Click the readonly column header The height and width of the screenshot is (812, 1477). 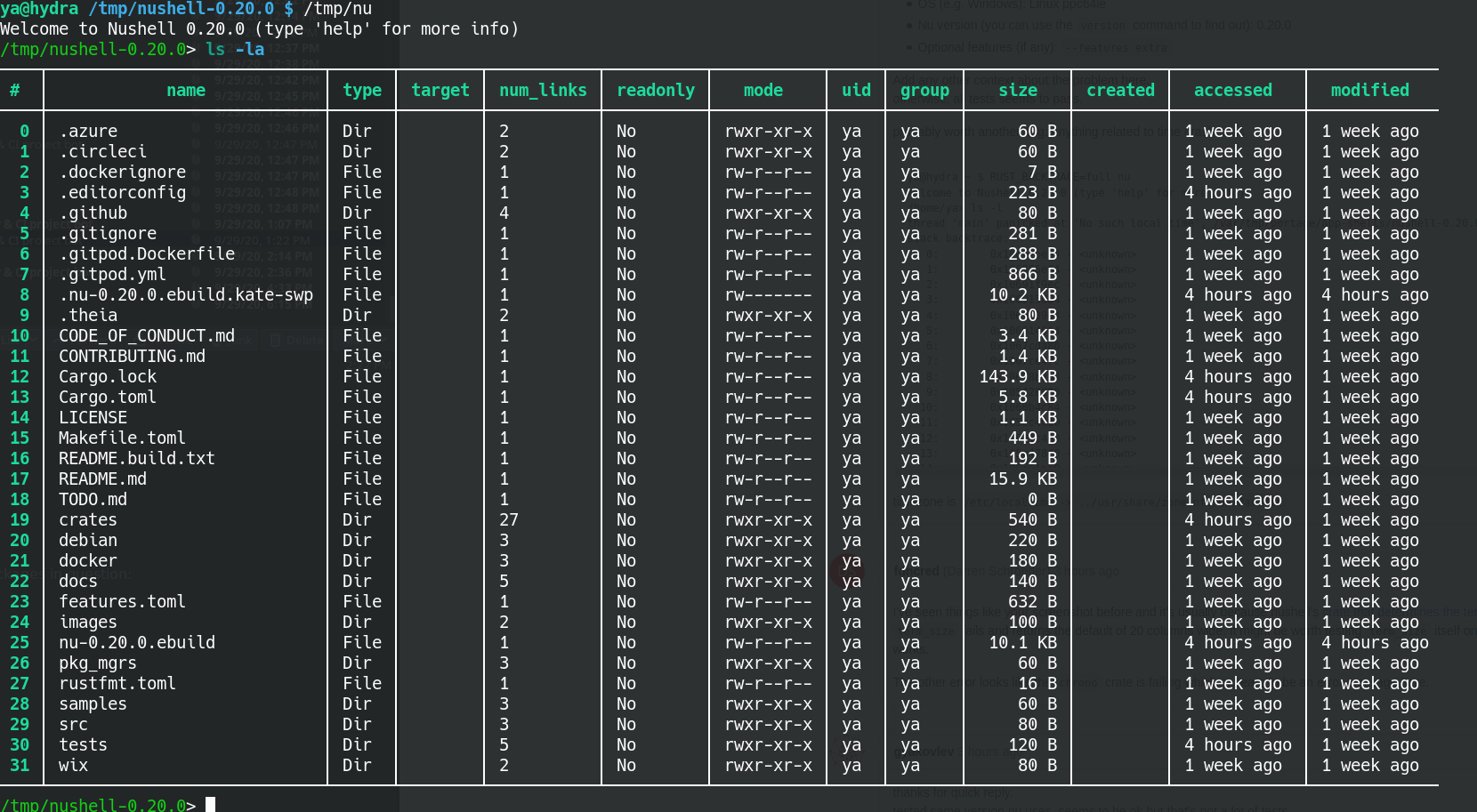pos(655,90)
